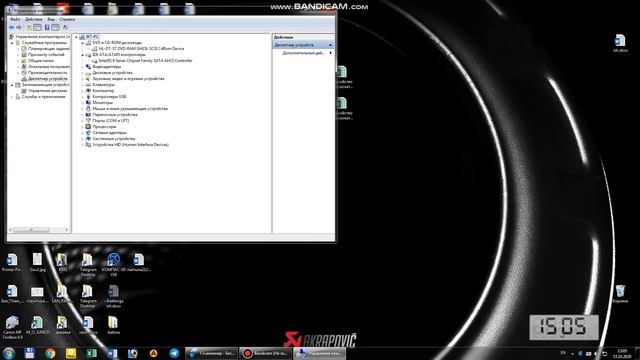Screen dimensions: 640x360
Task: Open the orange triangle AIMP taskbar icon
Action: click(x=153, y=353)
